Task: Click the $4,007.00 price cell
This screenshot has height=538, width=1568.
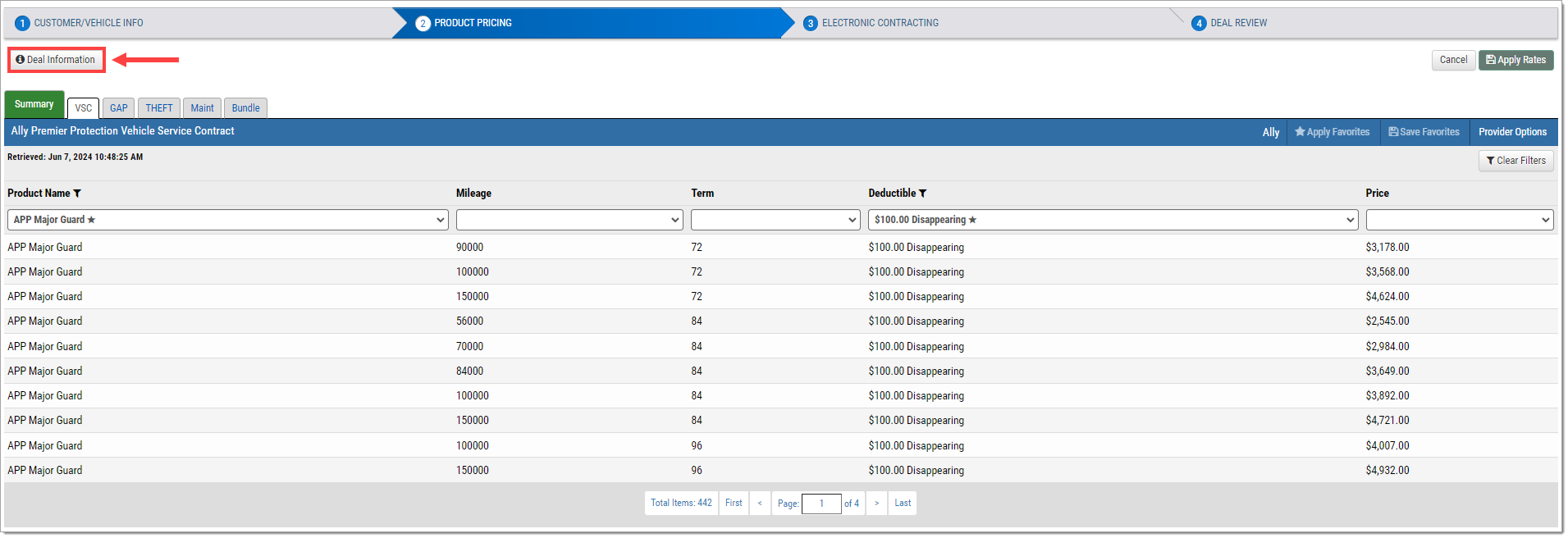Action: (x=1387, y=446)
